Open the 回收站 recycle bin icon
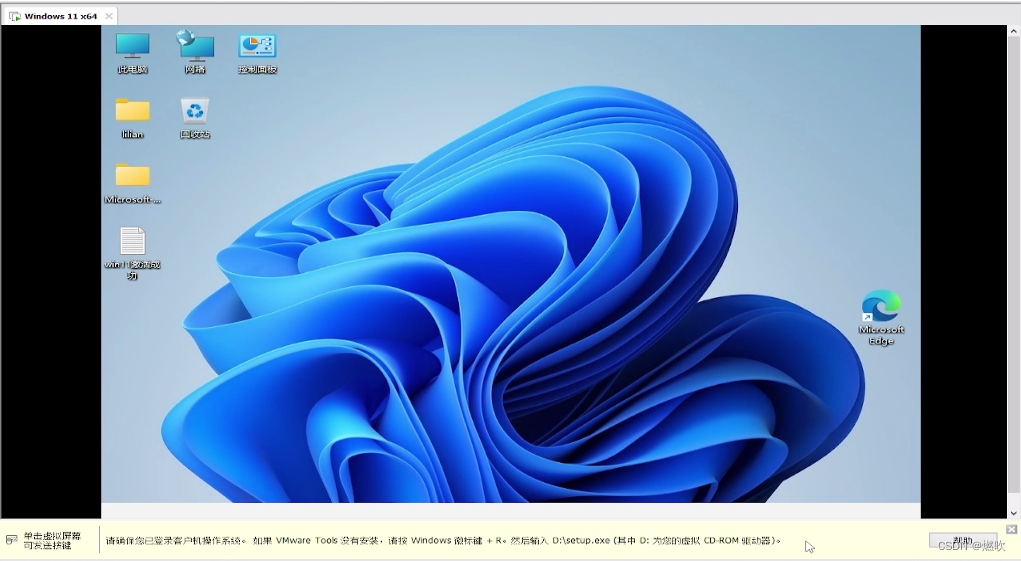 click(x=195, y=118)
